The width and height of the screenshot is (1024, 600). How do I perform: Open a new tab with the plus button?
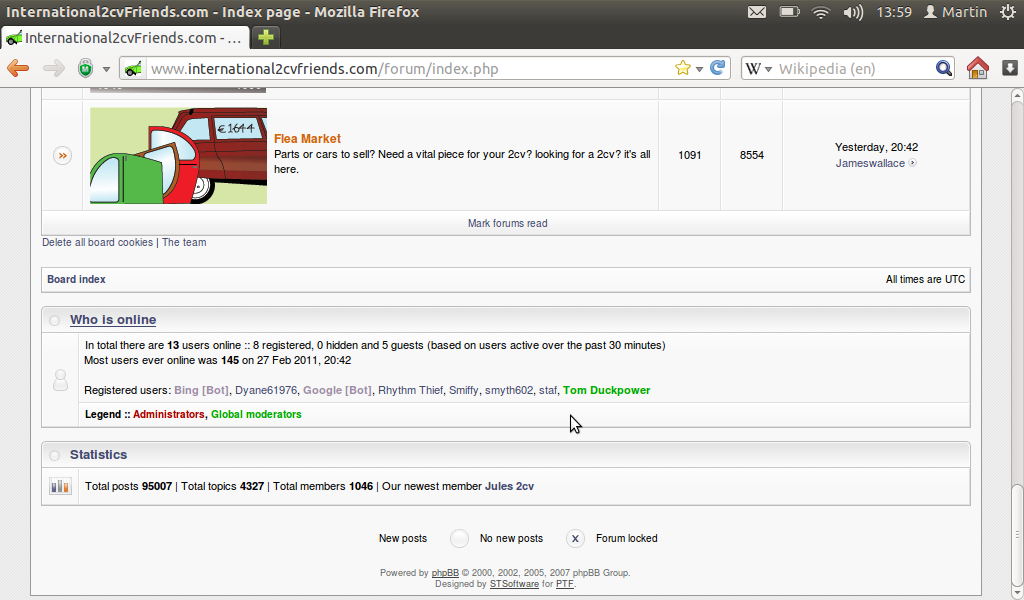point(266,37)
